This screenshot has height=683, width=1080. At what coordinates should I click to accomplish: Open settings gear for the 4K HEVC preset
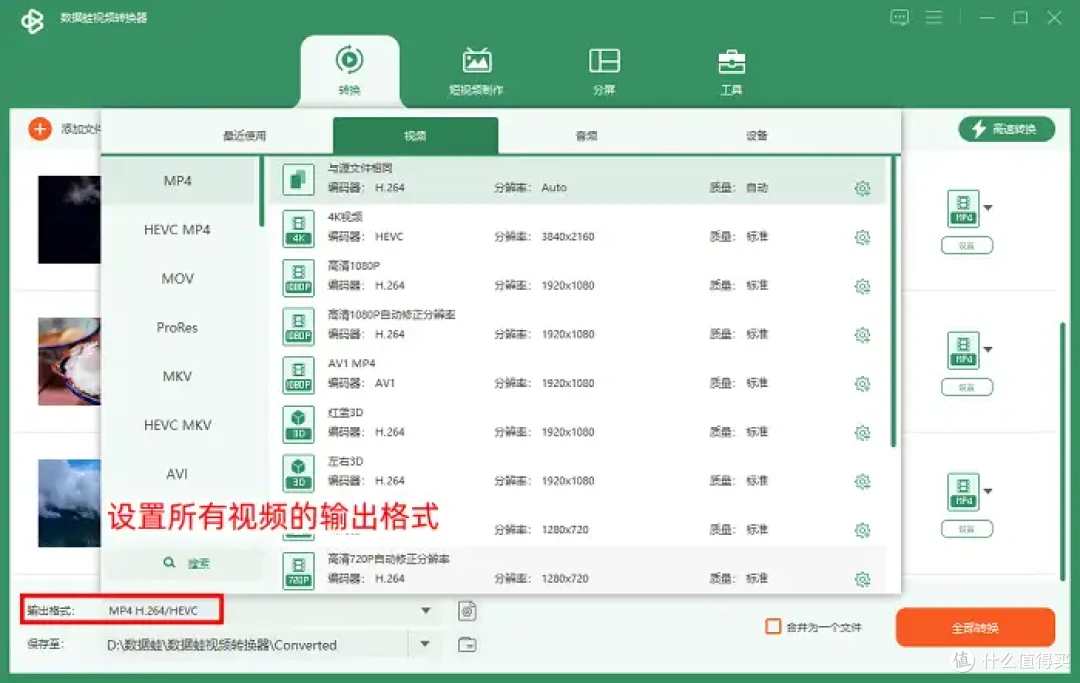862,238
